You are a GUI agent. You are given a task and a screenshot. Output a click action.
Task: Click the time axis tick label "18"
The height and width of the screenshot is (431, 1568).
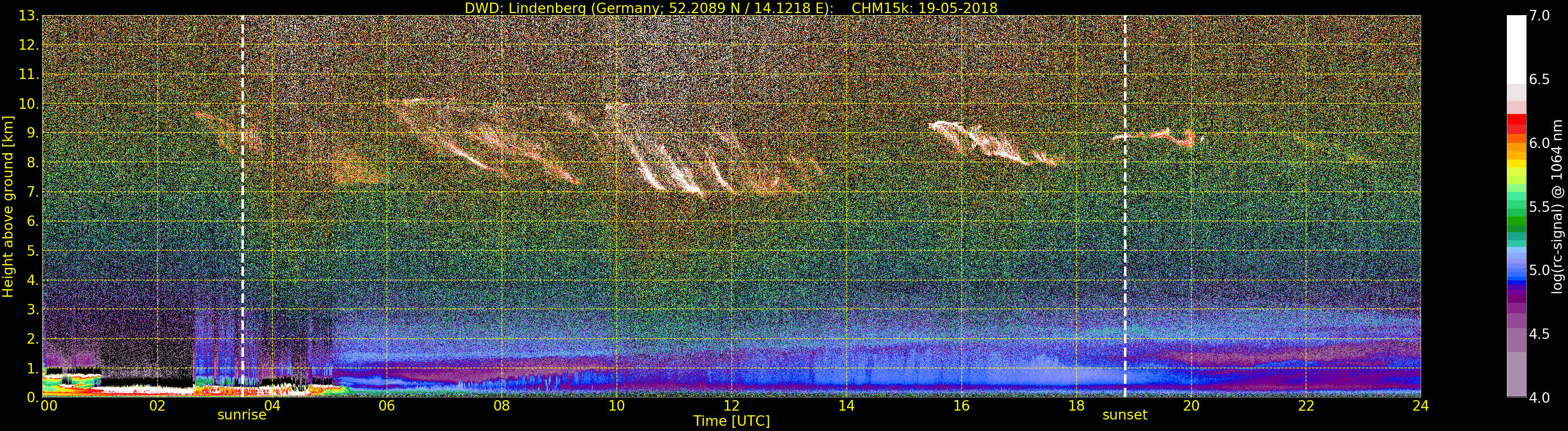[1076, 406]
